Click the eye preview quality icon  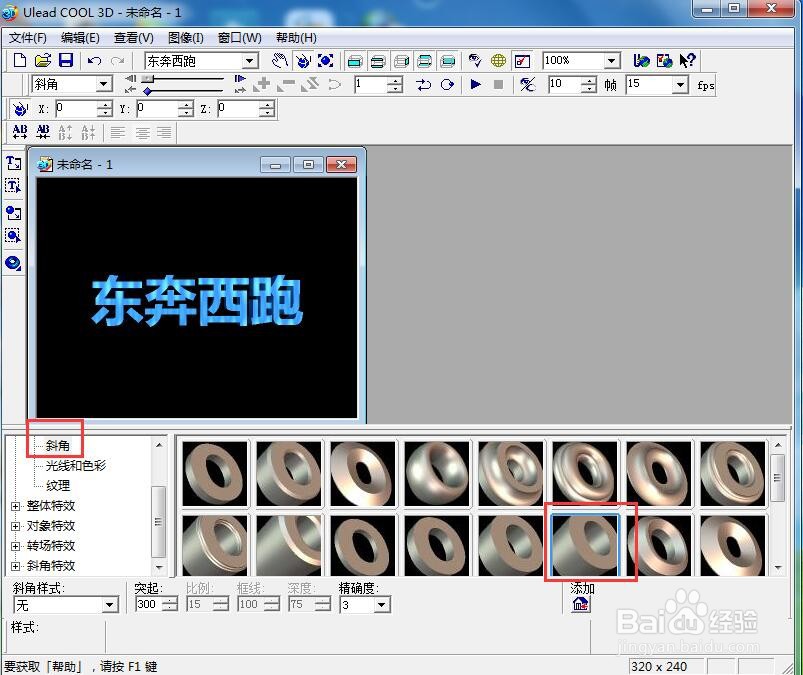click(475, 61)
